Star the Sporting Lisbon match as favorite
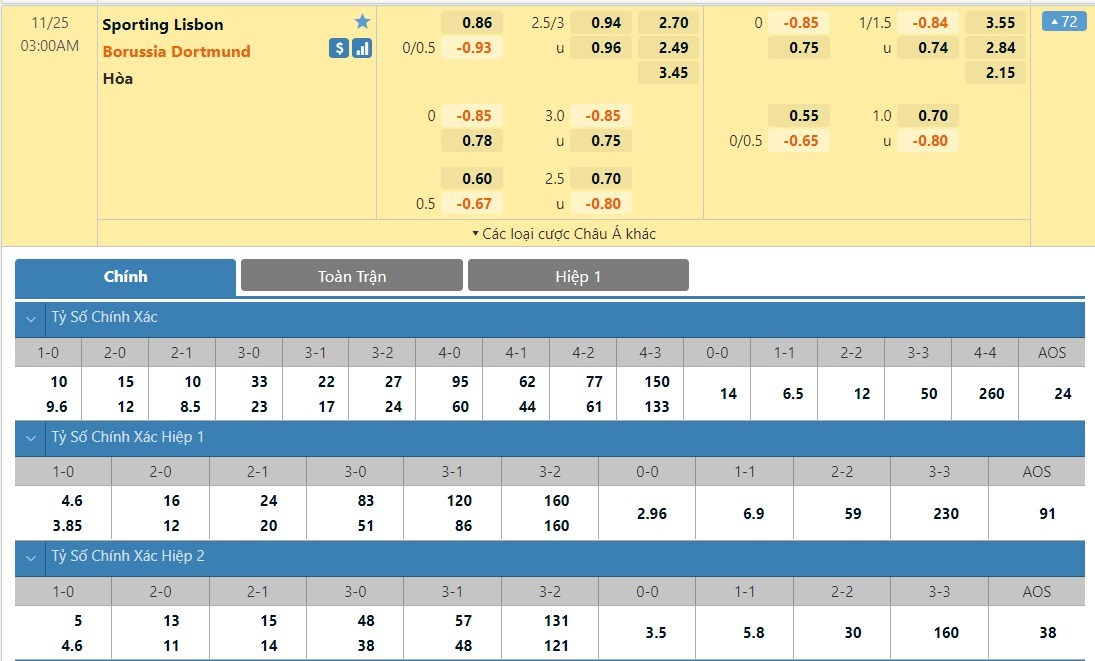 coord(362,22)
